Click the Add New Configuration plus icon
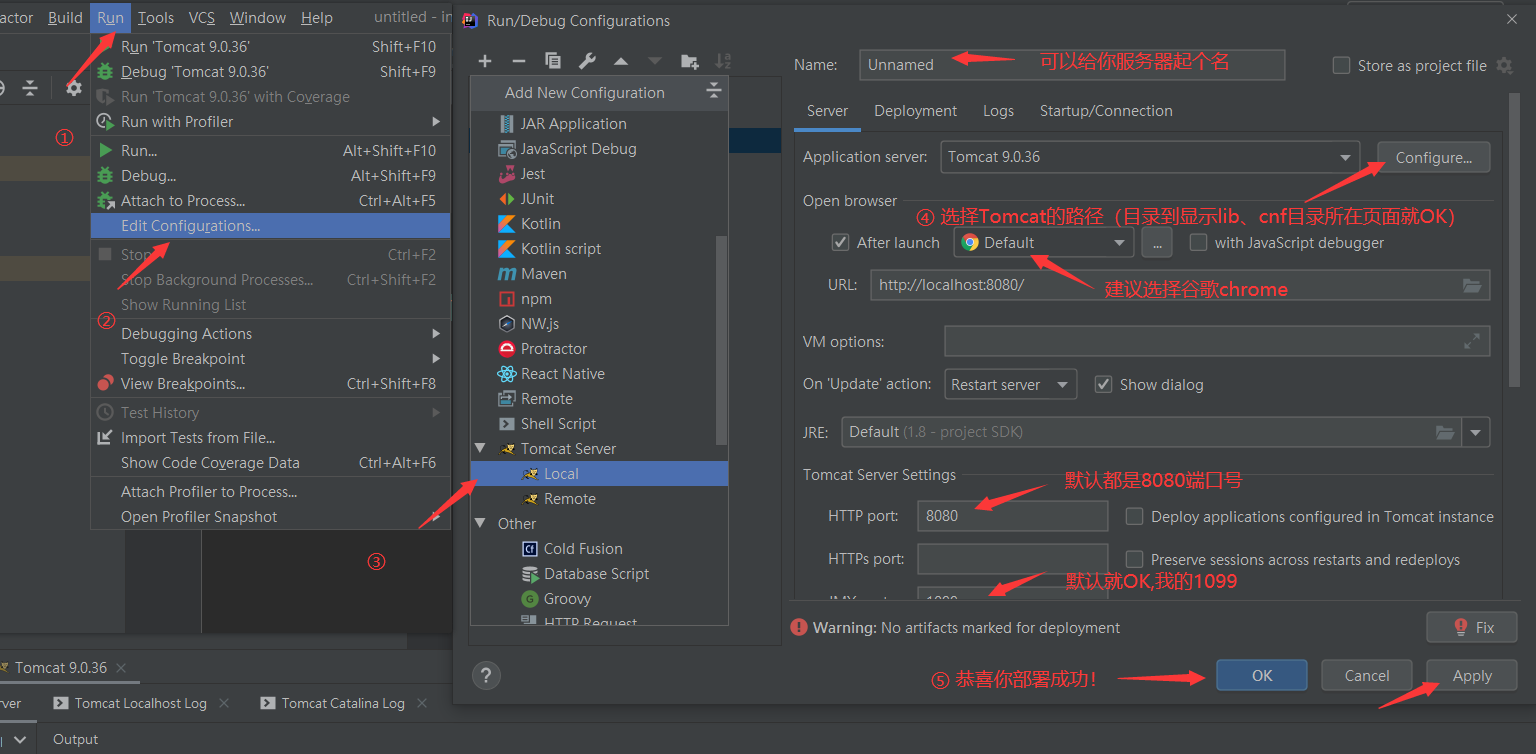The height and width of the screenshot is (754, 1536). (x=485, y=61)
